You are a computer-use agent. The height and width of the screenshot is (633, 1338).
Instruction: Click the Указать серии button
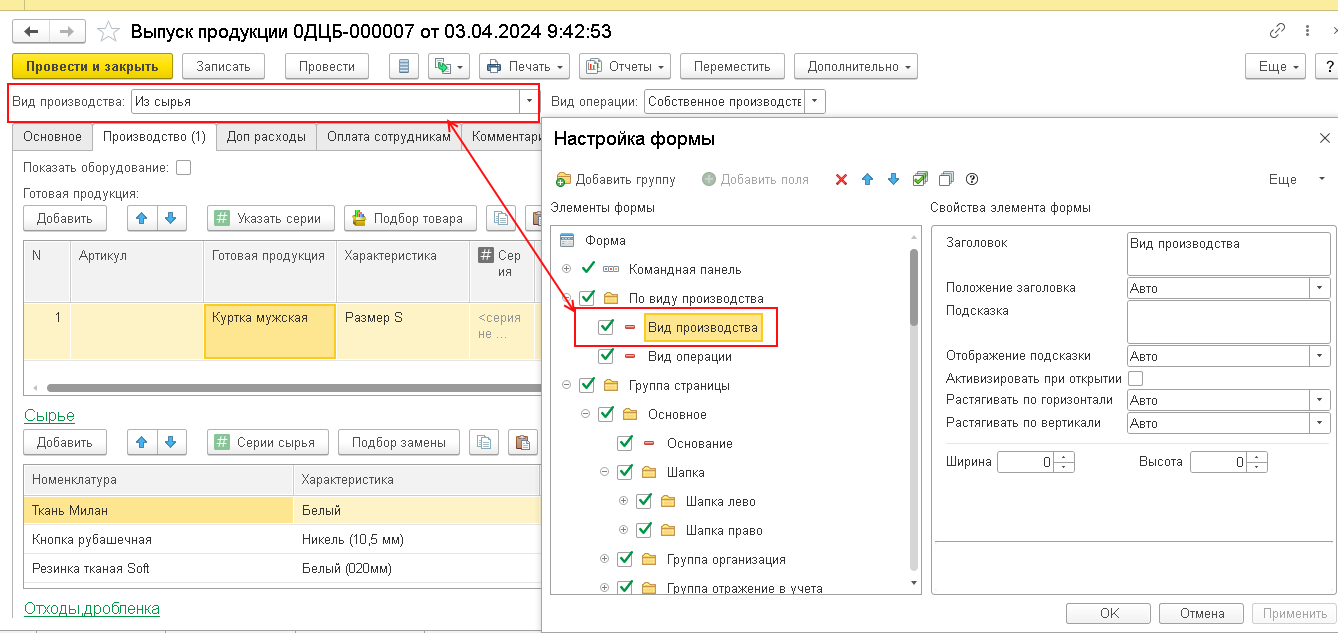[270, 218]
